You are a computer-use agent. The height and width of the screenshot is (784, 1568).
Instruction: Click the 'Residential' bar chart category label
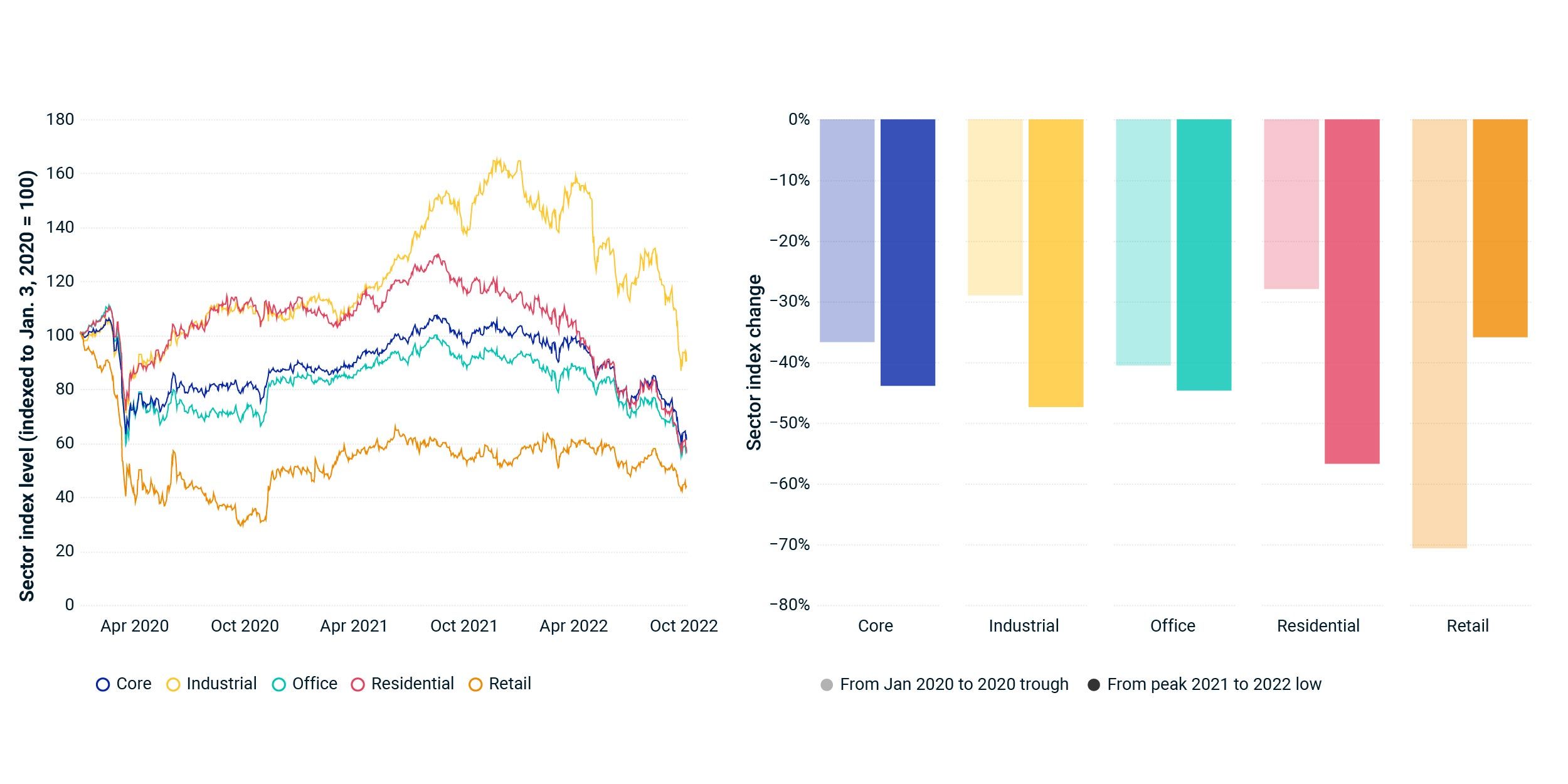(x=1318, y=626)
